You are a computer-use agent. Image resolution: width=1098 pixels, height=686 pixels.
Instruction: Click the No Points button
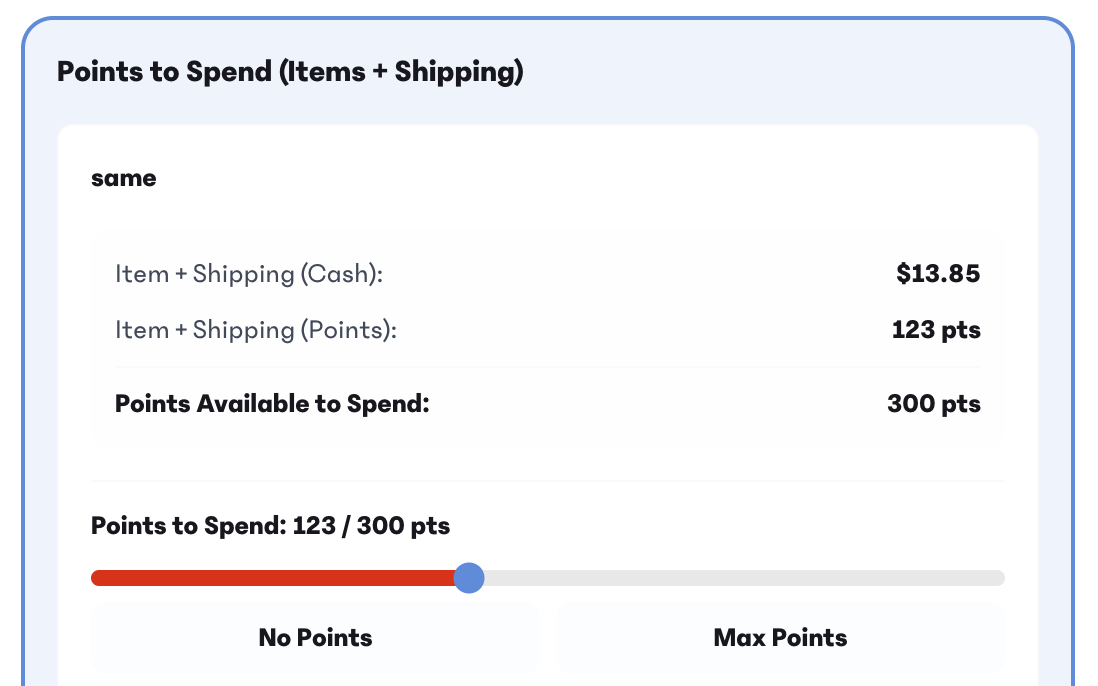pos(315,638)
